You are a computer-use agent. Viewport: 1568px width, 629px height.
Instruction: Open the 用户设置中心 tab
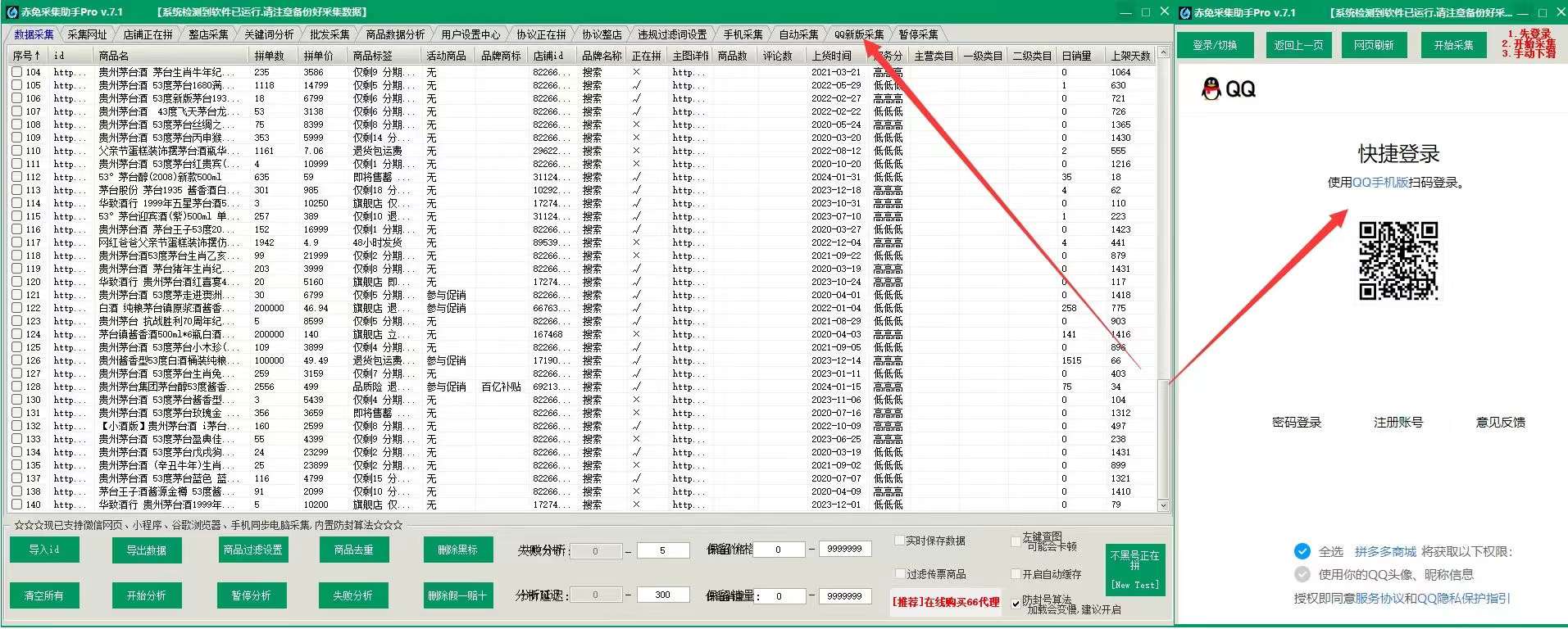pyautogui.click(x=470, y=34)
